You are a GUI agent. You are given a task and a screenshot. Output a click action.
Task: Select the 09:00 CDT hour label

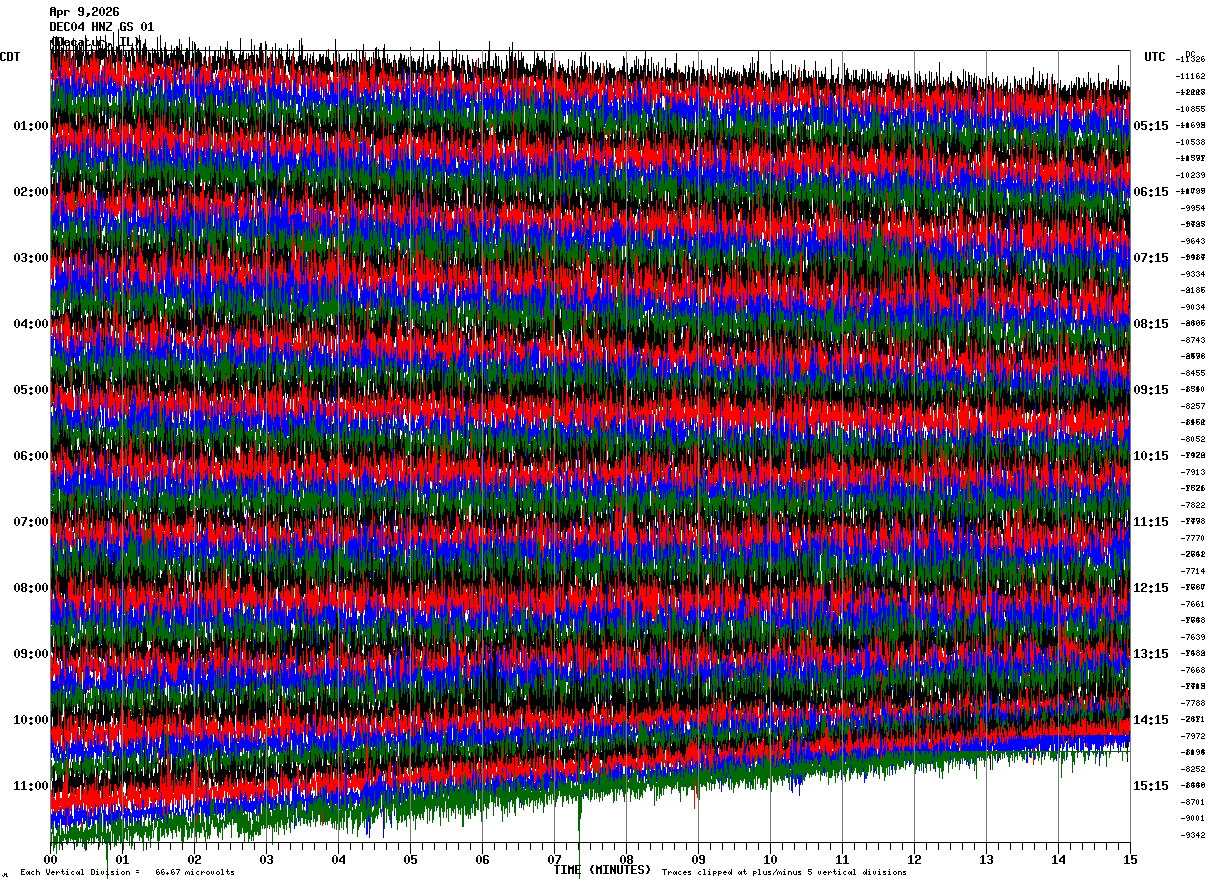pos(31,654)
